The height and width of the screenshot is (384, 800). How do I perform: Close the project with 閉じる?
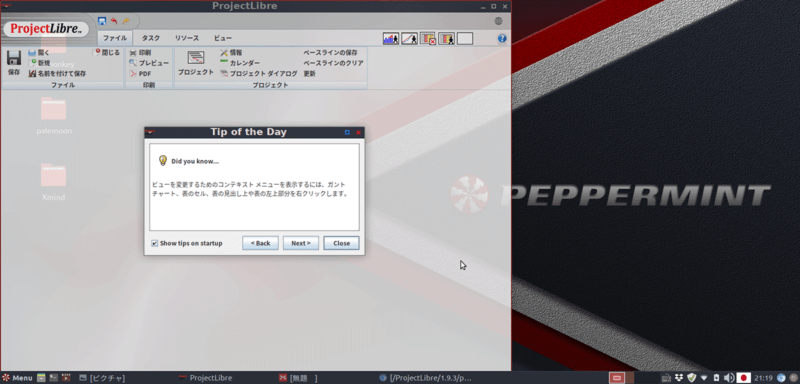click(x=107, y=53)
